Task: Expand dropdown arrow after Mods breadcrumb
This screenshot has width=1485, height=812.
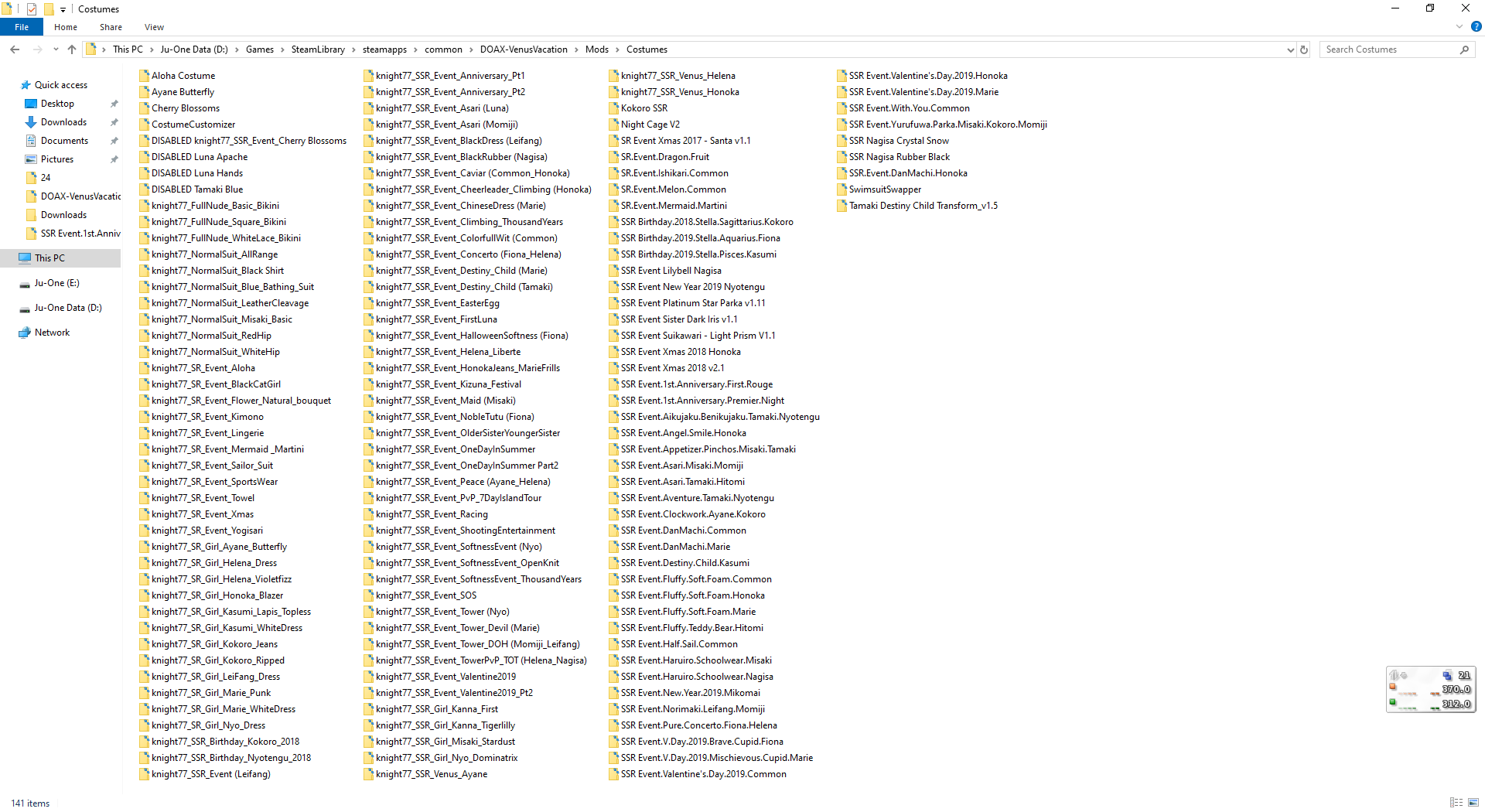Action: [617, 49]
